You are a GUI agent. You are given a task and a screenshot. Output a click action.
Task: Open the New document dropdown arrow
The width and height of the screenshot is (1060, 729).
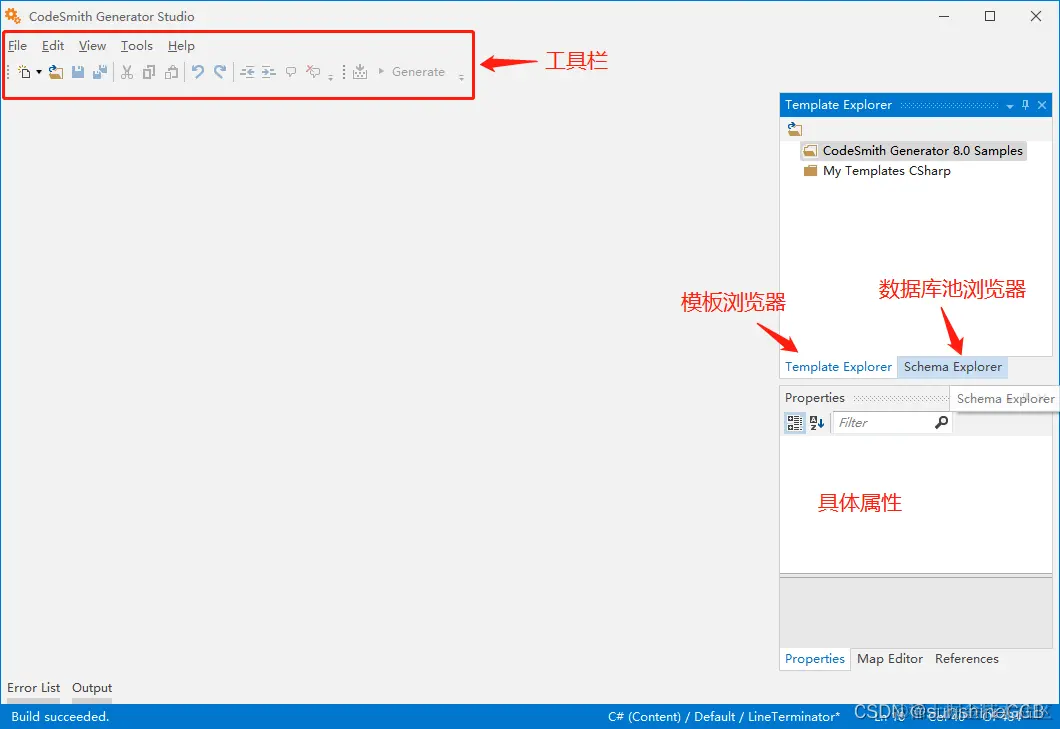click(x=39, y=72)
